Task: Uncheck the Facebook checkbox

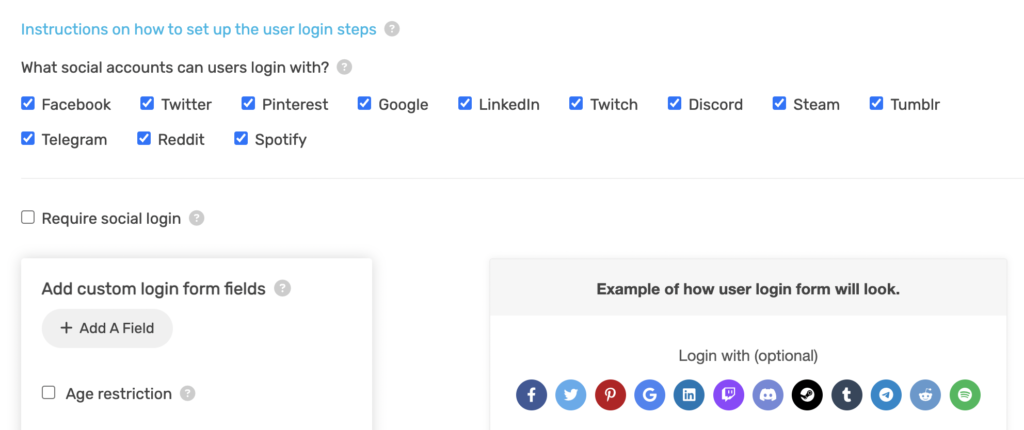Action: tap(27, 103)
